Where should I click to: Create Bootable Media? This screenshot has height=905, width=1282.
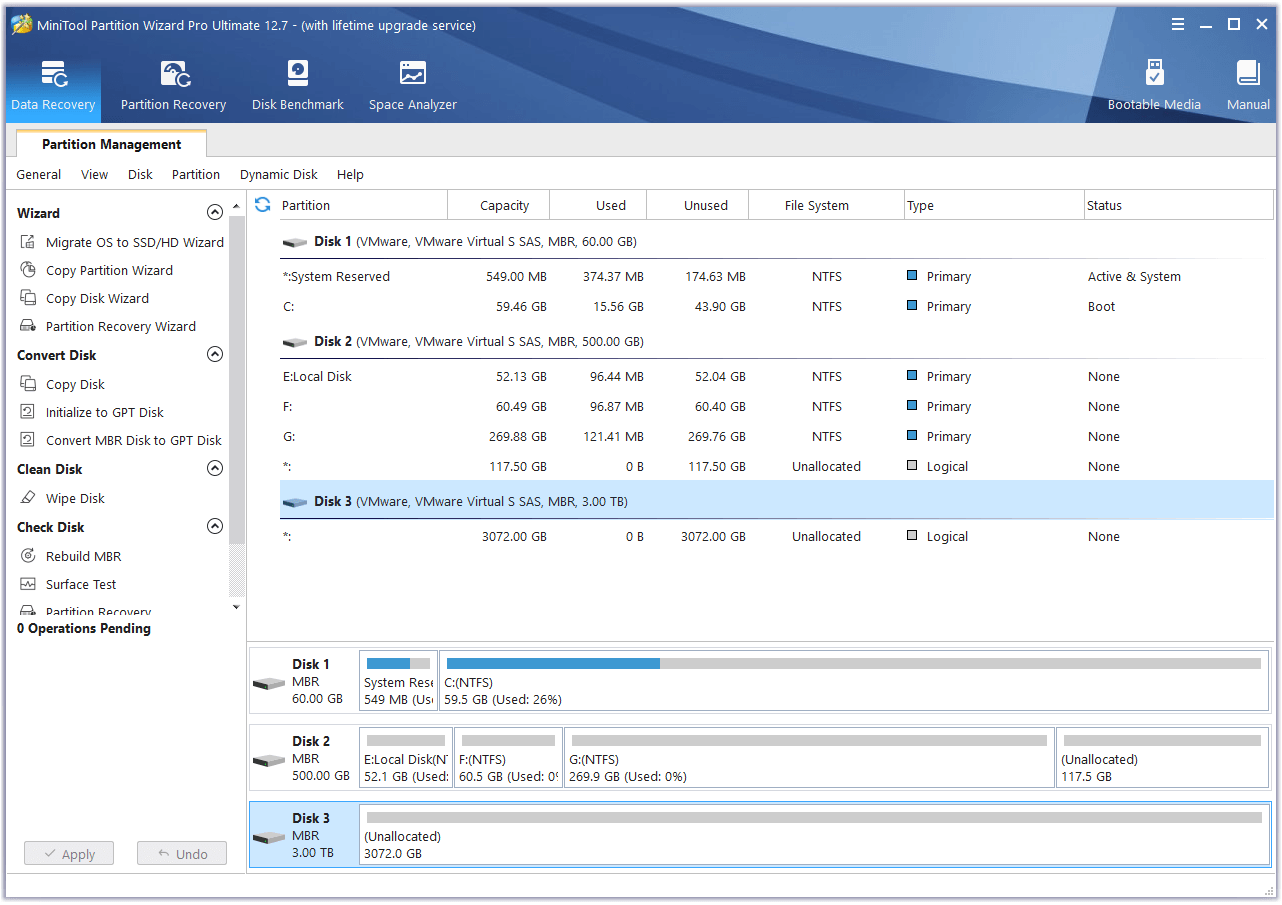coord(1154,86)
